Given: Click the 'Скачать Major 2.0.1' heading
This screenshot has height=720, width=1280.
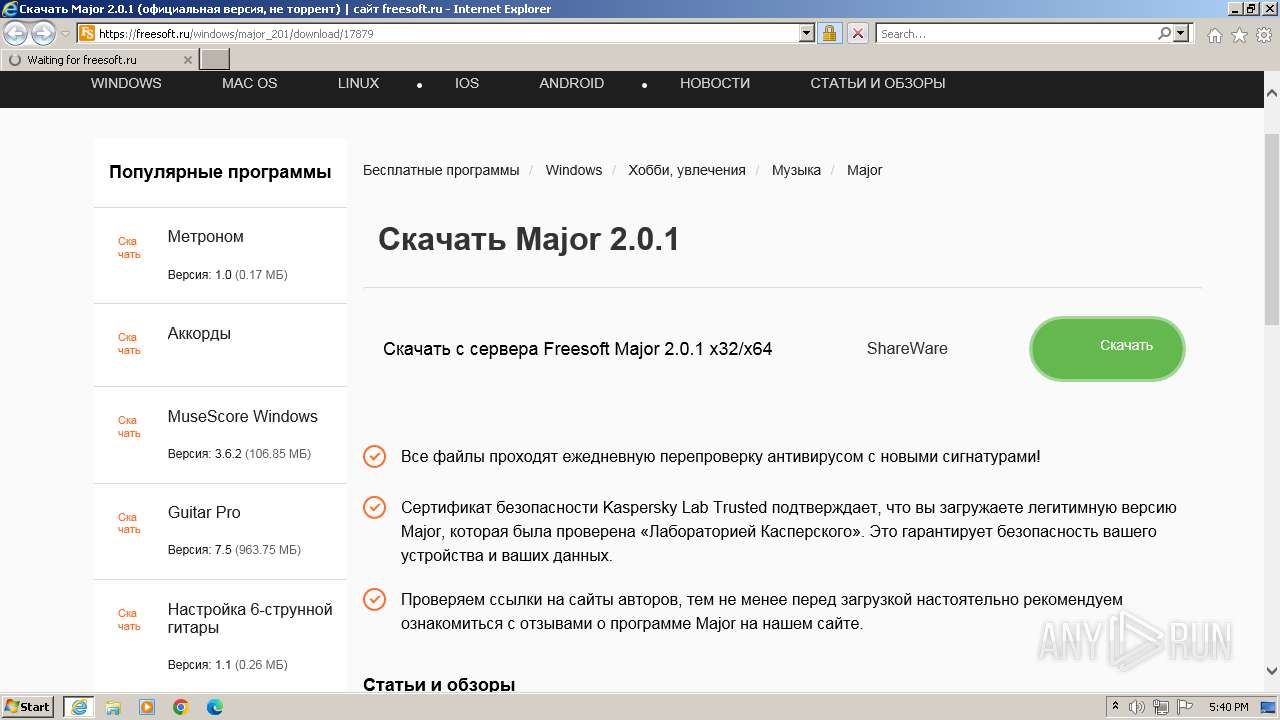Looking at the screenshot, I should [529, 240].
